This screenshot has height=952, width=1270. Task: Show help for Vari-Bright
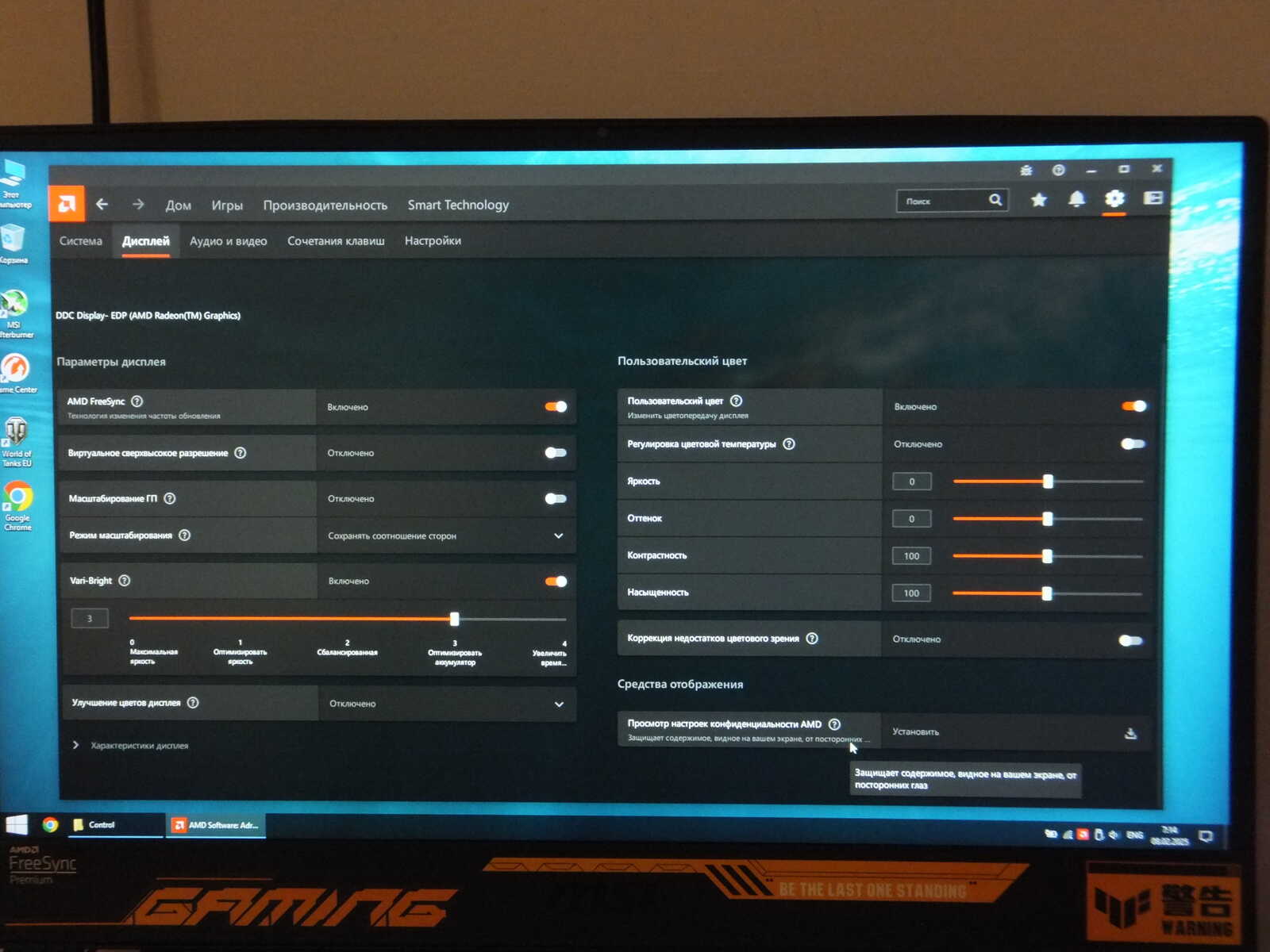125,581
